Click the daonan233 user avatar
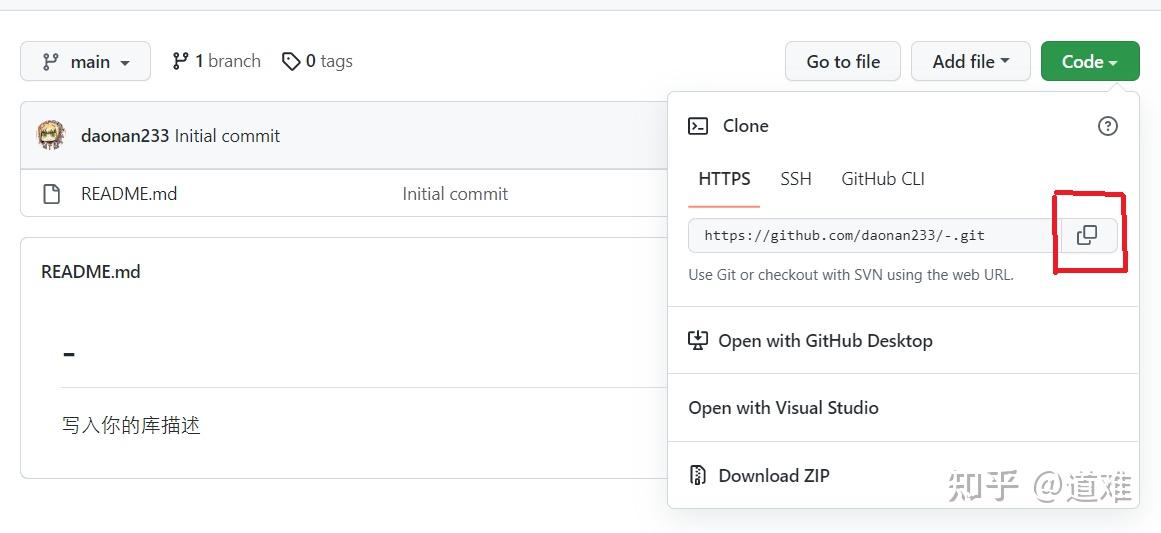This screenshot has width=1161, height=533. click(51, 135)
